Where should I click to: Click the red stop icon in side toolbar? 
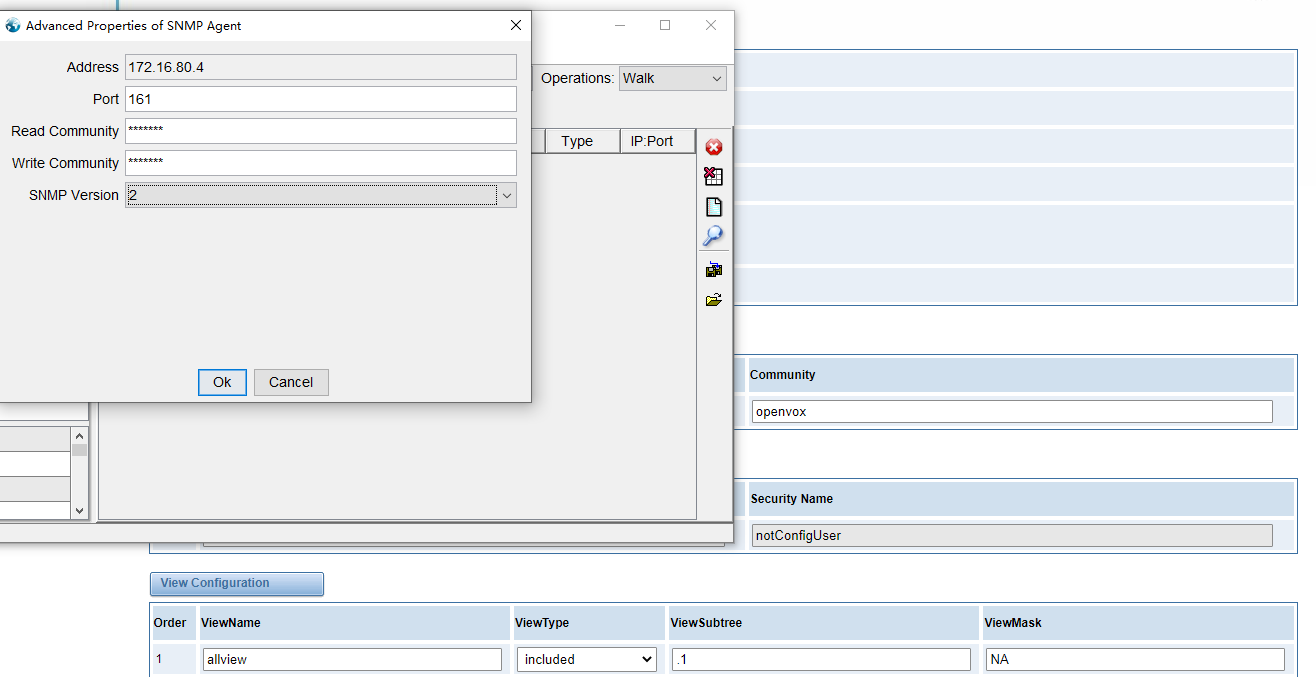point(714,147)
